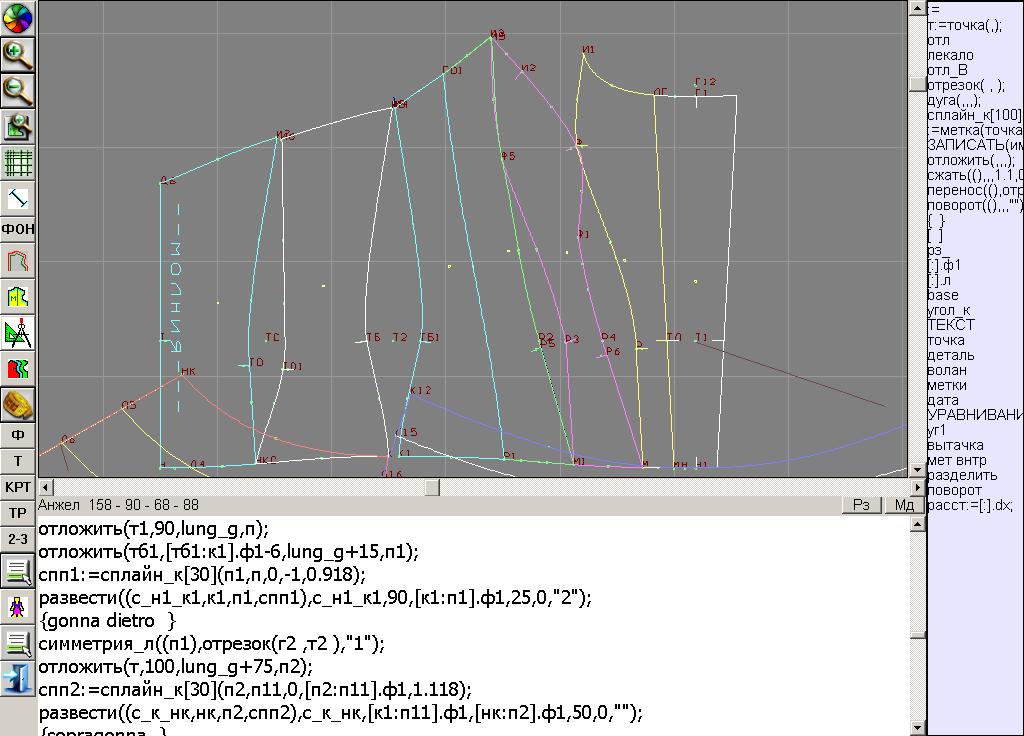Click code editor scrollbar up arrow
Screen dimensions: 1024x736
pos(917,524)
